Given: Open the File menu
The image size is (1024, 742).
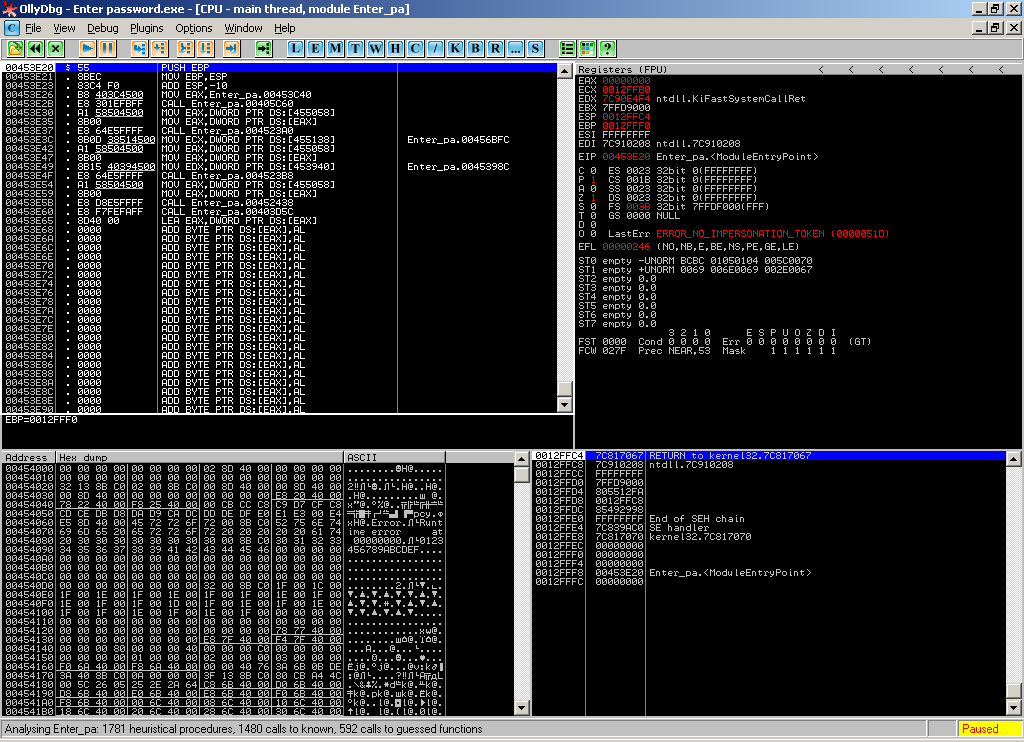Looking at the screenshot, I should (33, 28).
